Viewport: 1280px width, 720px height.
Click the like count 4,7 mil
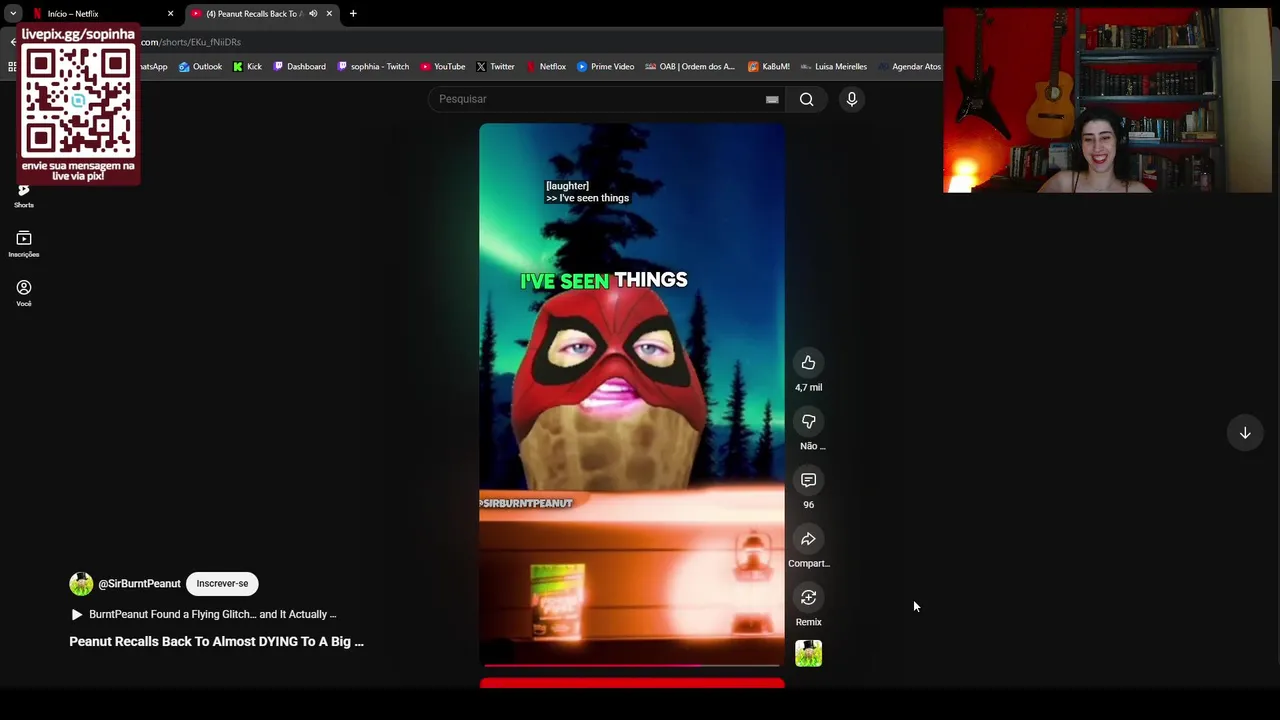tap(808, 388)
